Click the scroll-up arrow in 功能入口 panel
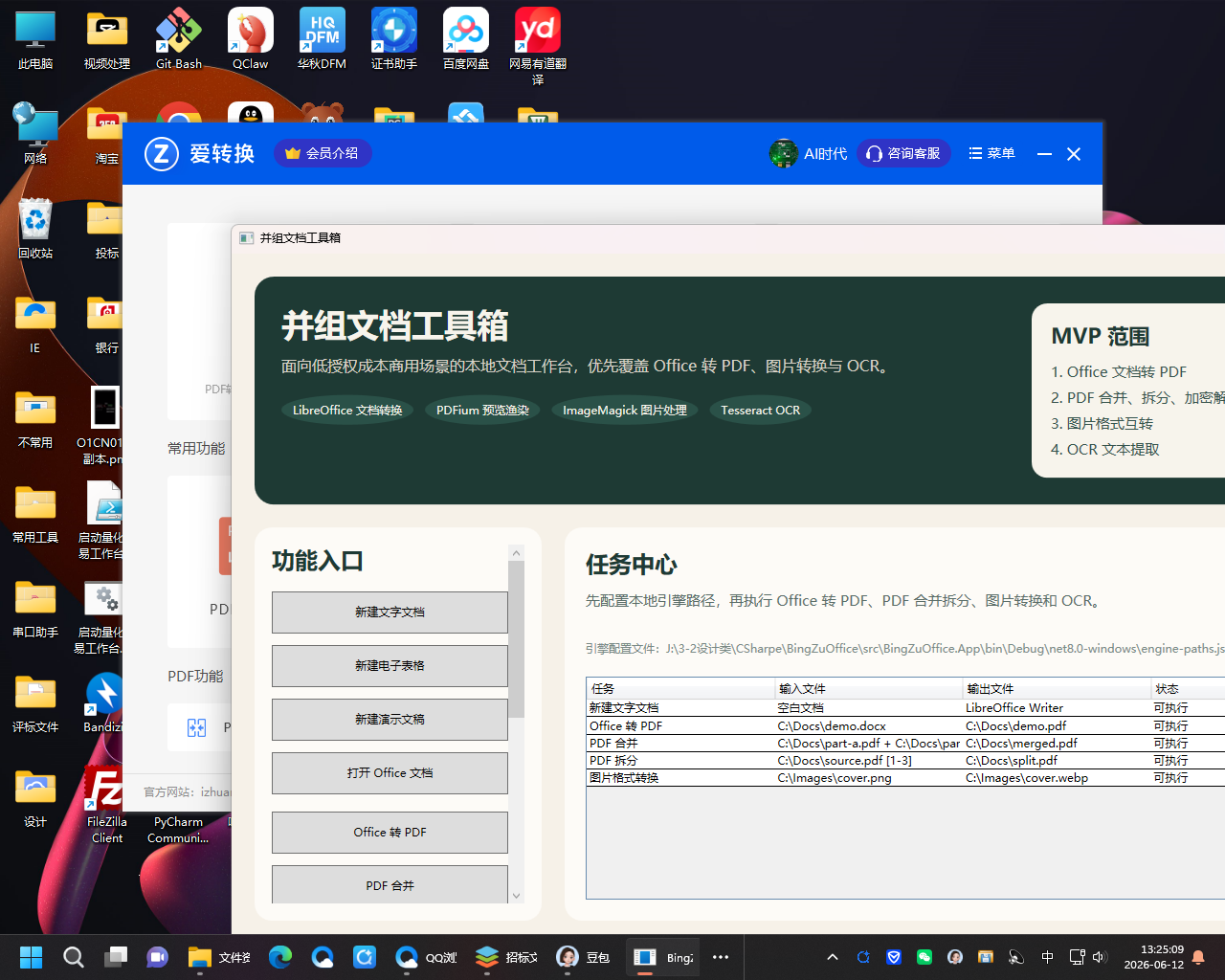This screenshot has width=1225, height=980. [517, 553]
